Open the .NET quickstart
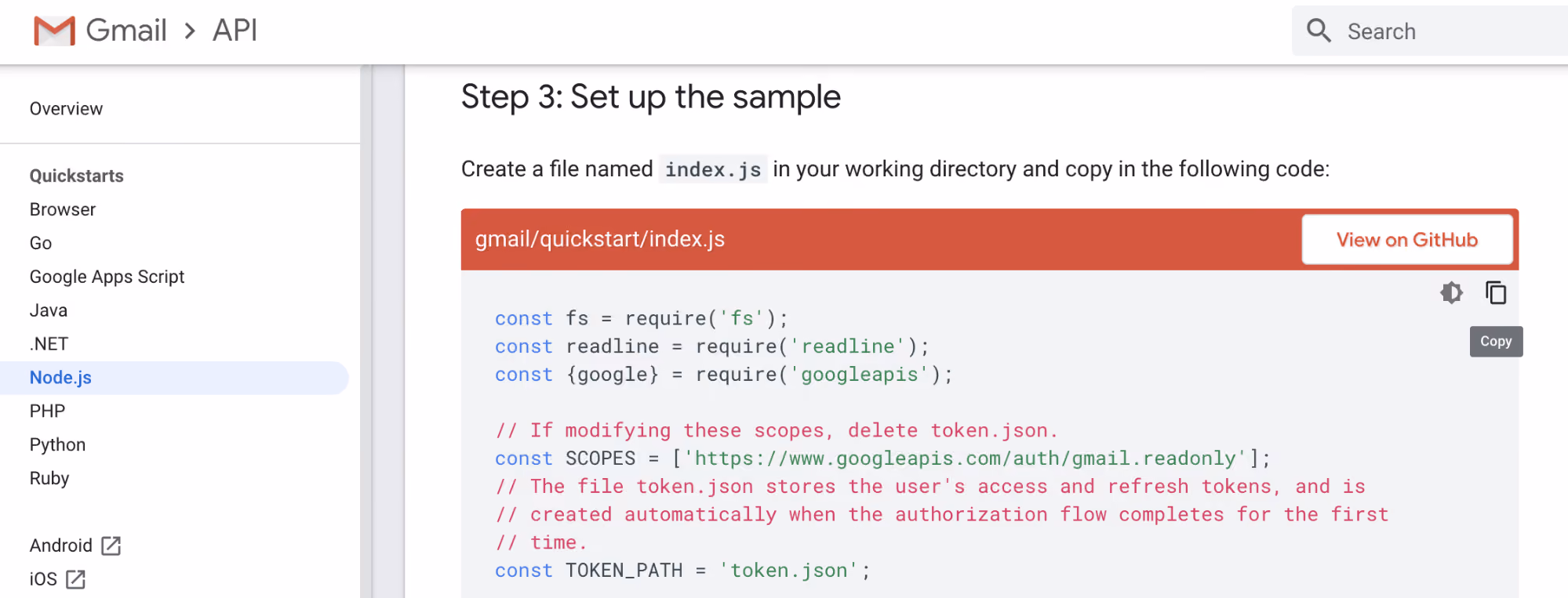This screenshot has width=1568, height=598. pos(49,345)
